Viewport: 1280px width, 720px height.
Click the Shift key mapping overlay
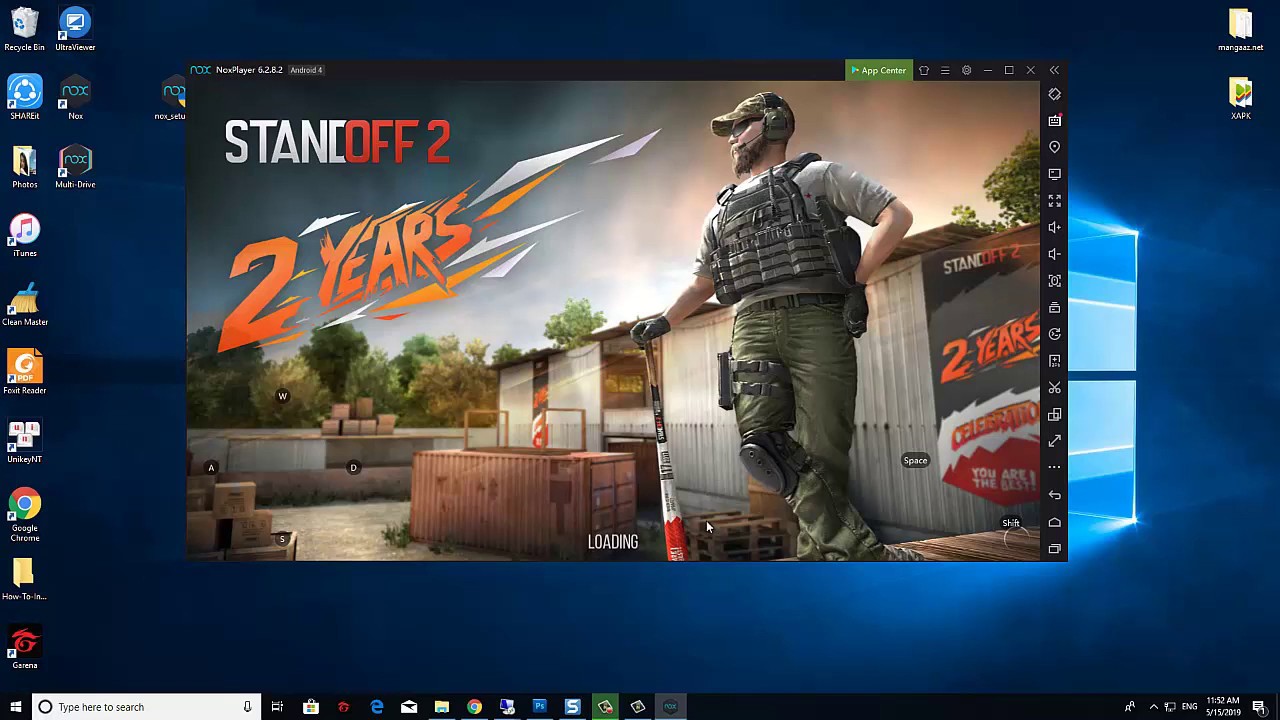[1011, 523]
